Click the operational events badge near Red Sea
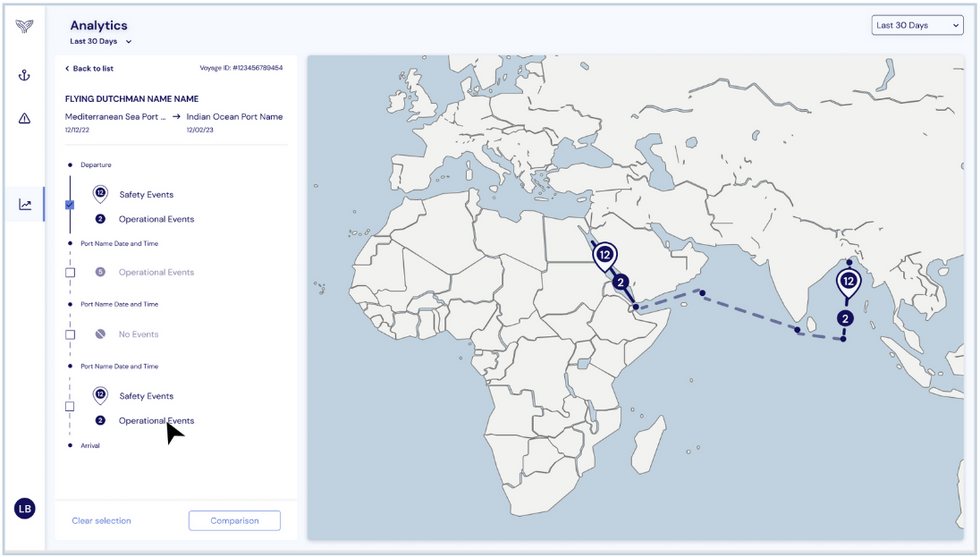 (x=620, y=283)
